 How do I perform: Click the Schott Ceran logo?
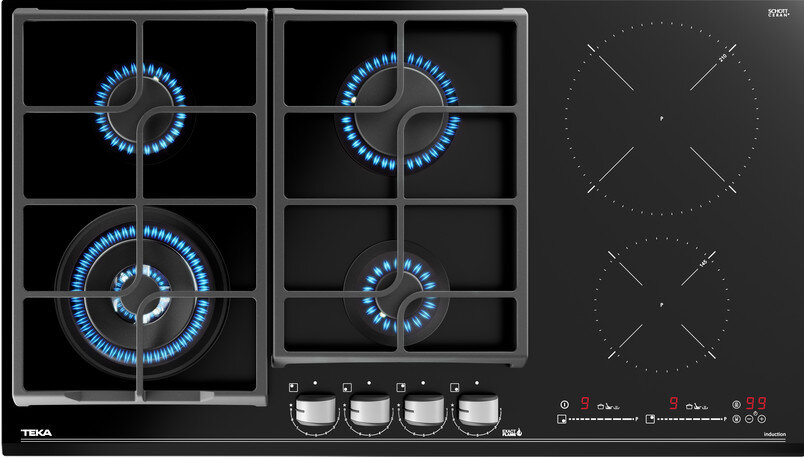pyautogui.click(x=779, y=12)
